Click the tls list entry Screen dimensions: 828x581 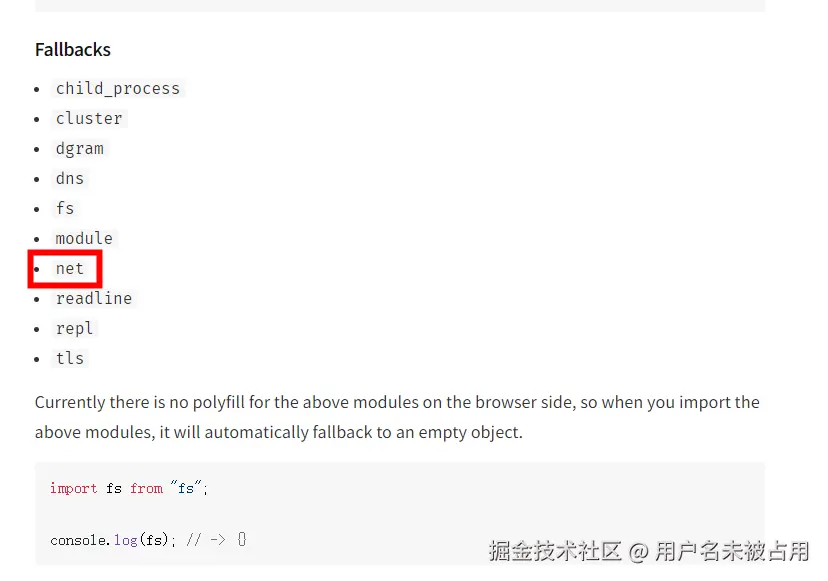click(70, 358)
